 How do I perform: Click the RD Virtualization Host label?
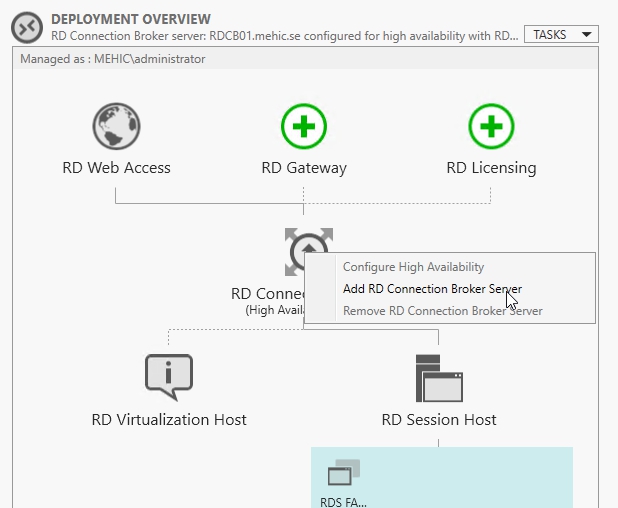168,419
